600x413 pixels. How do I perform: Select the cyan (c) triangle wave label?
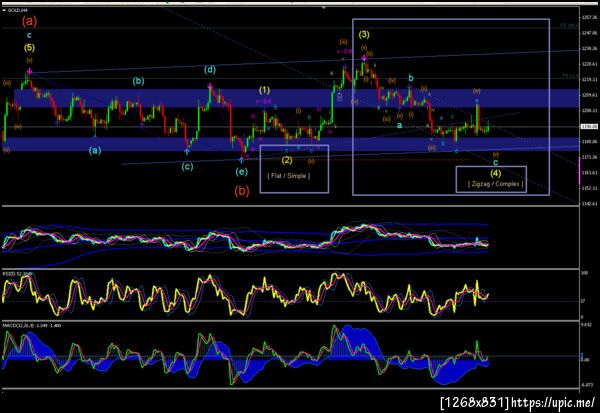point(187,167)
